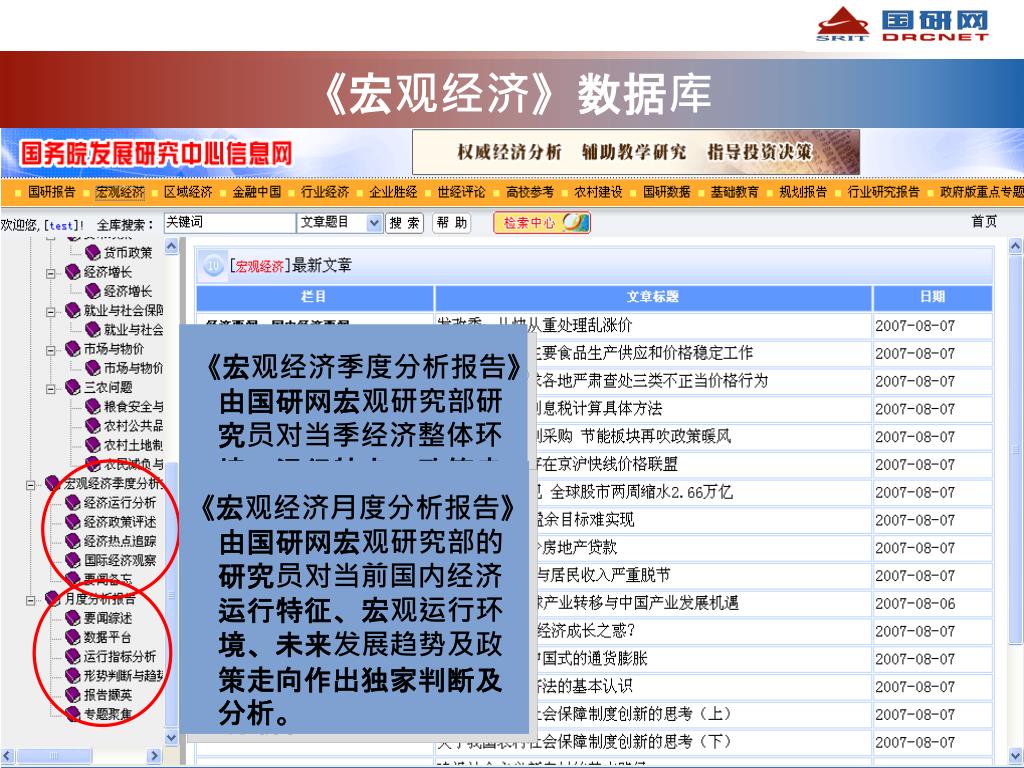Collapse the 月度分析报告 tree node
This screenshot has width=1024, height=768.
30,600
